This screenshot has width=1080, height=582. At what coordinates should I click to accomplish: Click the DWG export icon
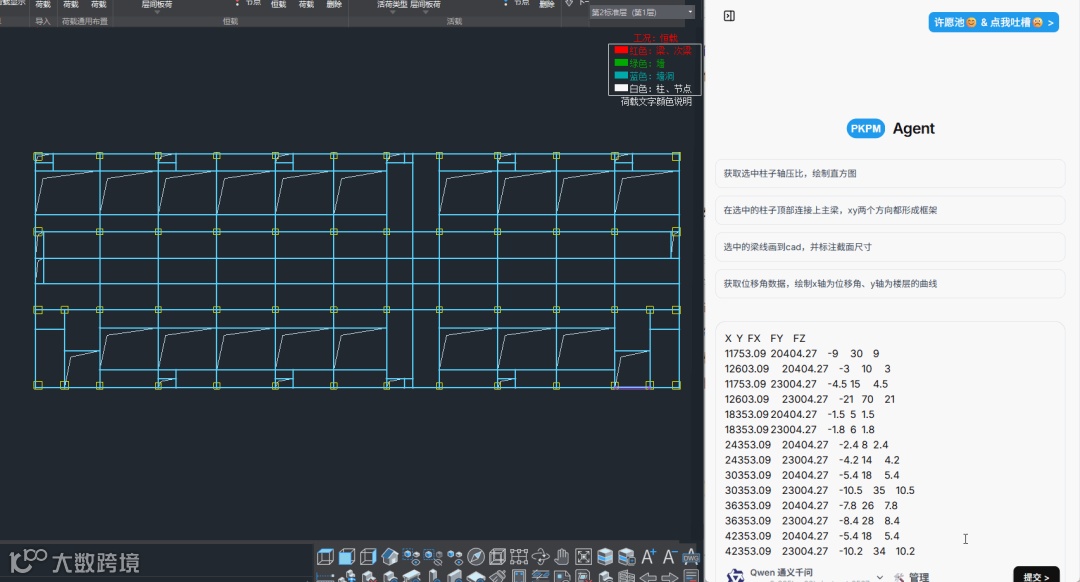point(691,557)
